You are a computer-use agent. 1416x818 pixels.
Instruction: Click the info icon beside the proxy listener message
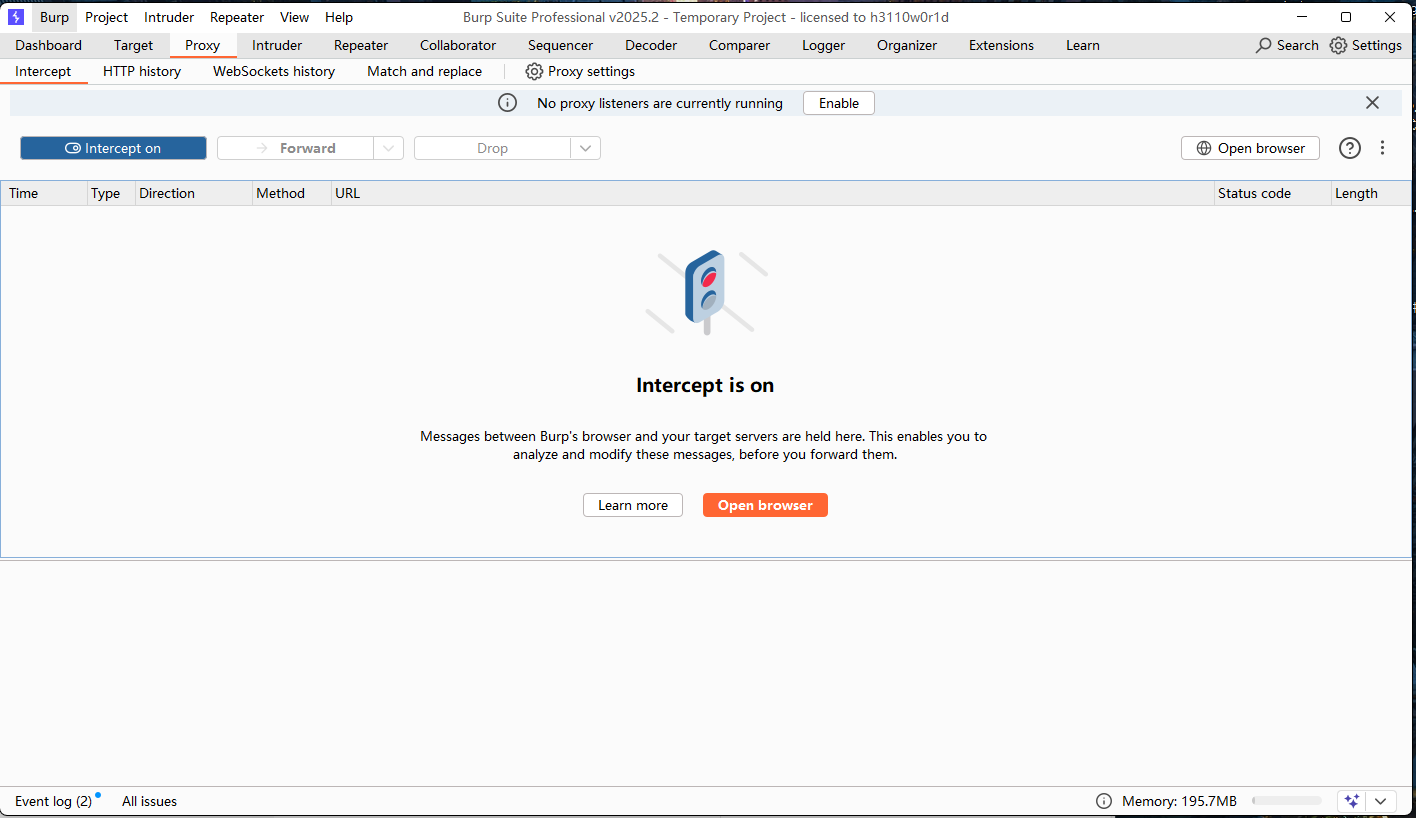point(508,103)
